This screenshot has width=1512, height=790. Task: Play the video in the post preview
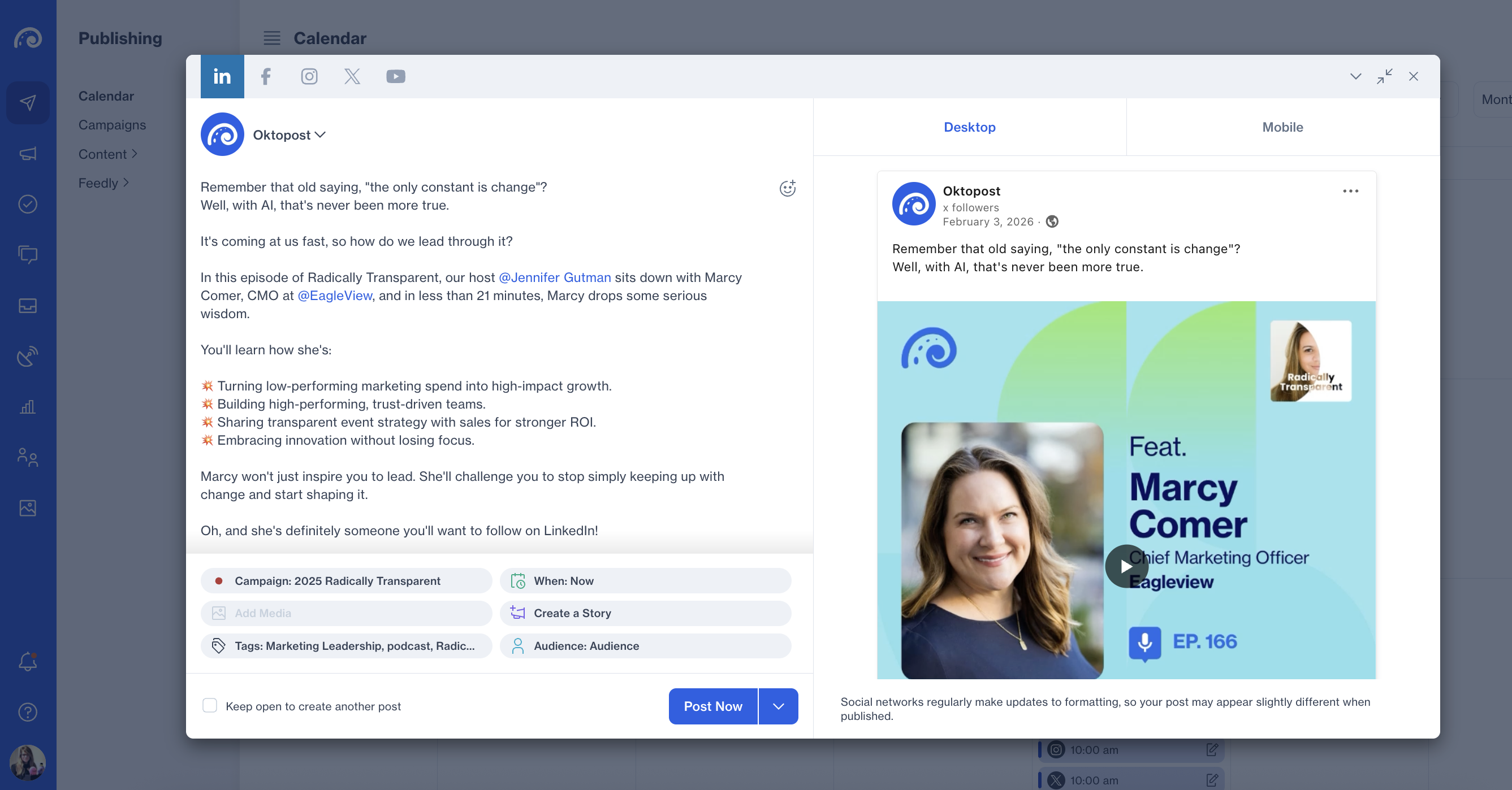coord(1126,566)
